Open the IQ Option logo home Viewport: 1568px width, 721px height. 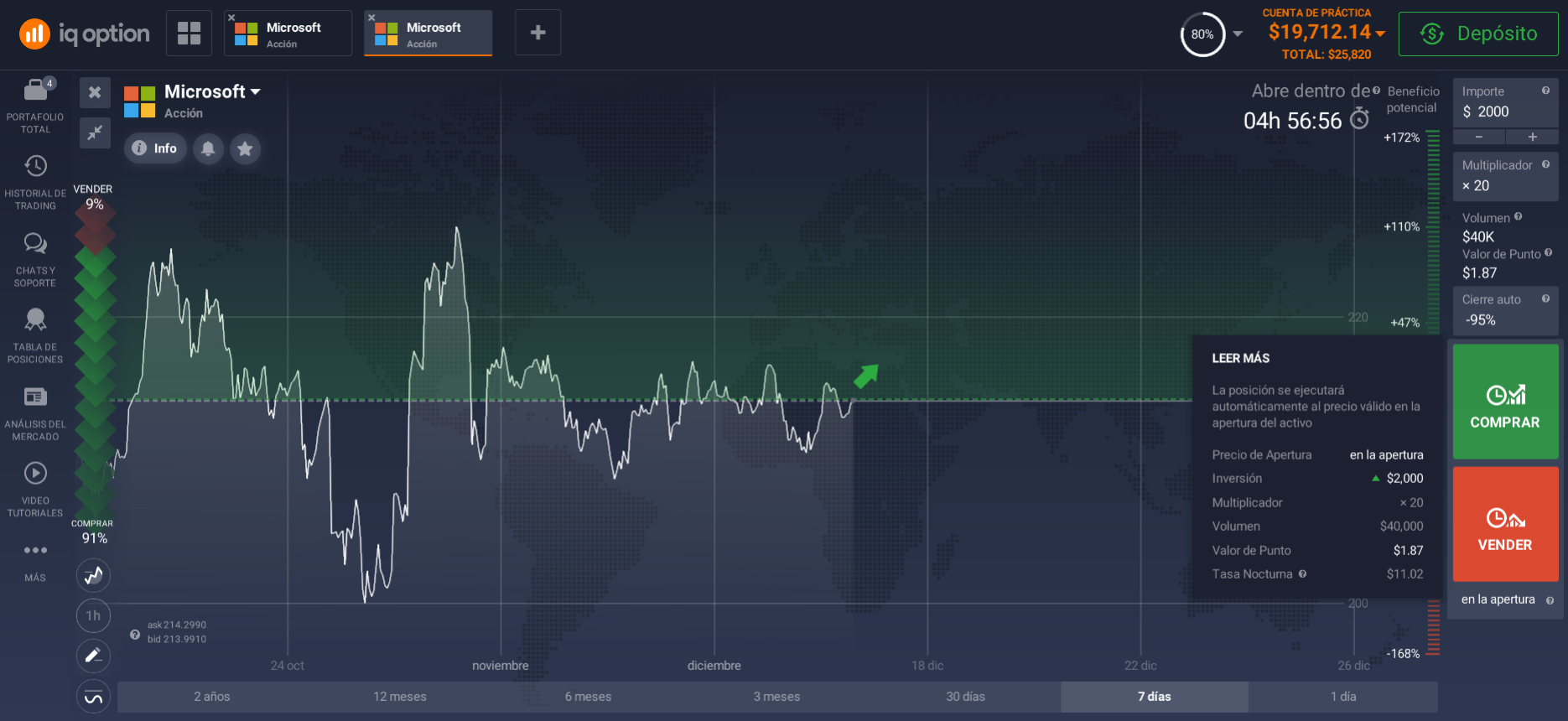coord(84,34)
